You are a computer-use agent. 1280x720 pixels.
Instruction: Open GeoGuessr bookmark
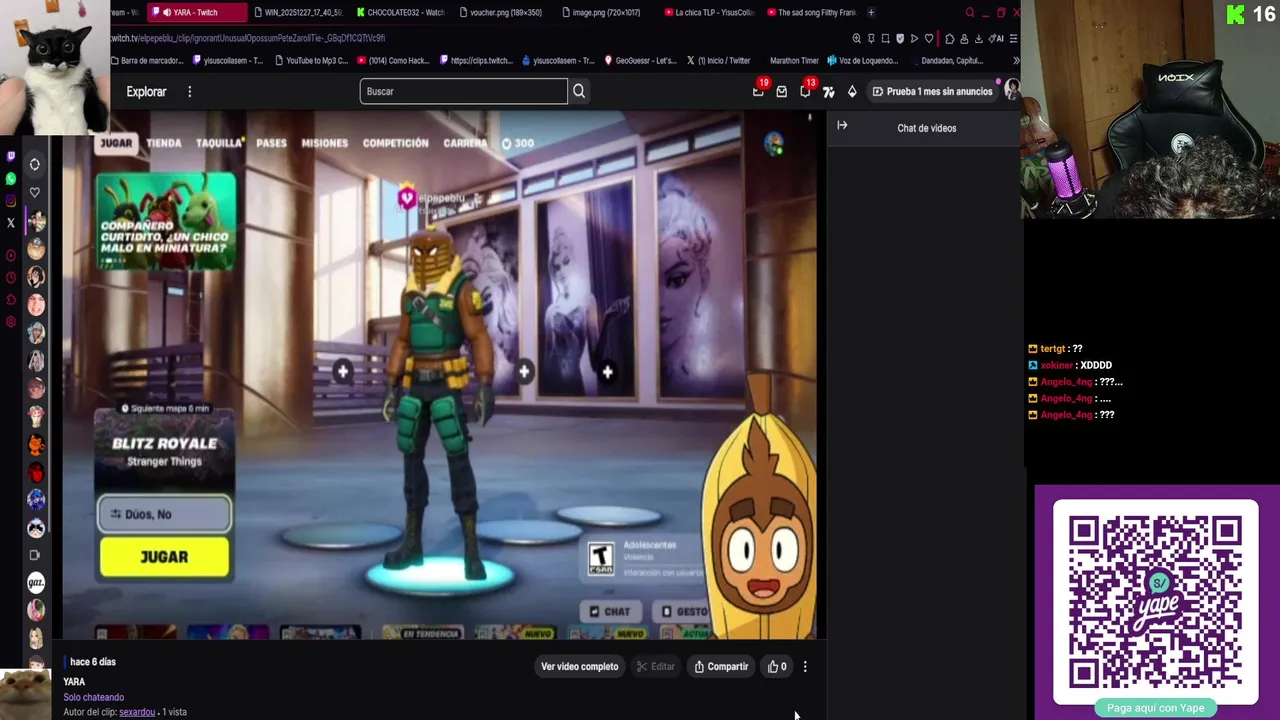click(640, 60)
